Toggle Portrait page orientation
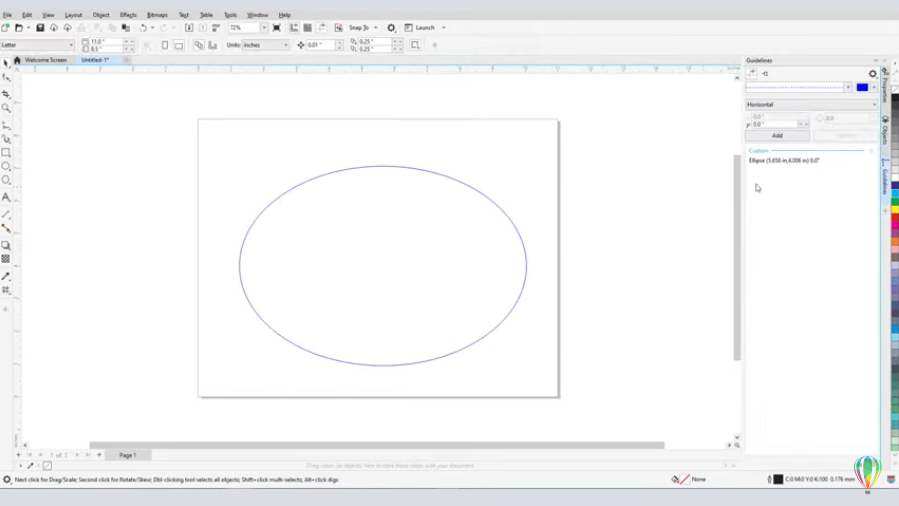 (165, 45)
